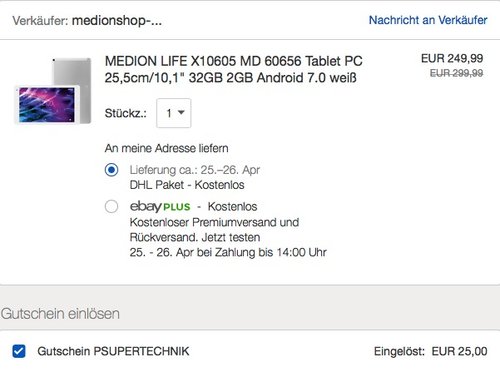The image size is (500, 372).
Task: Click the eBay Plus logo
Action: [x=160, y=207]
